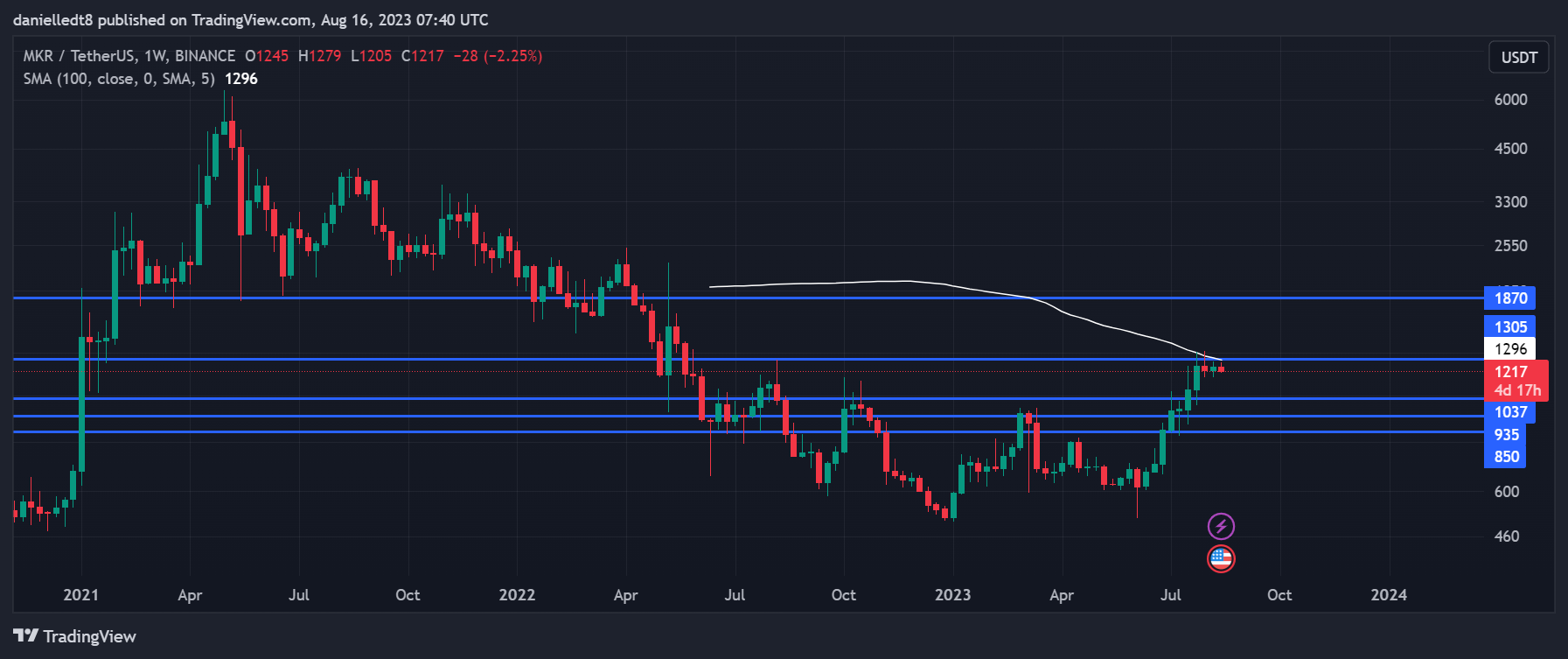This screenshot has height=659, width=1568.
Task: Click the 1870 price level label
Action: pos(1510,298)
